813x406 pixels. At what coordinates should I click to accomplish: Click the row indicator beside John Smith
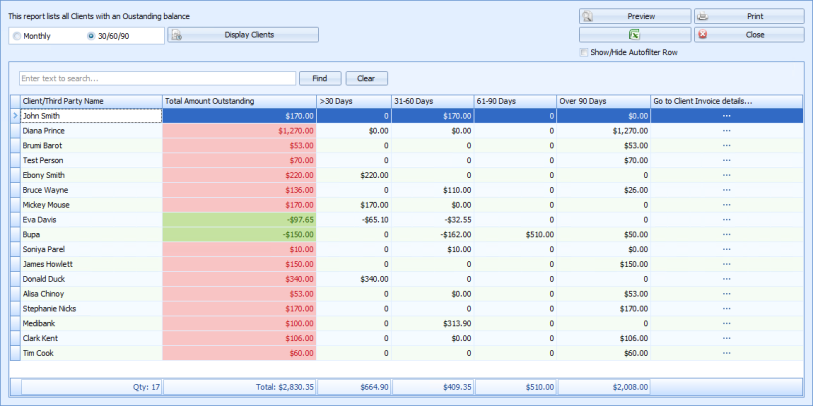(15, 116)
